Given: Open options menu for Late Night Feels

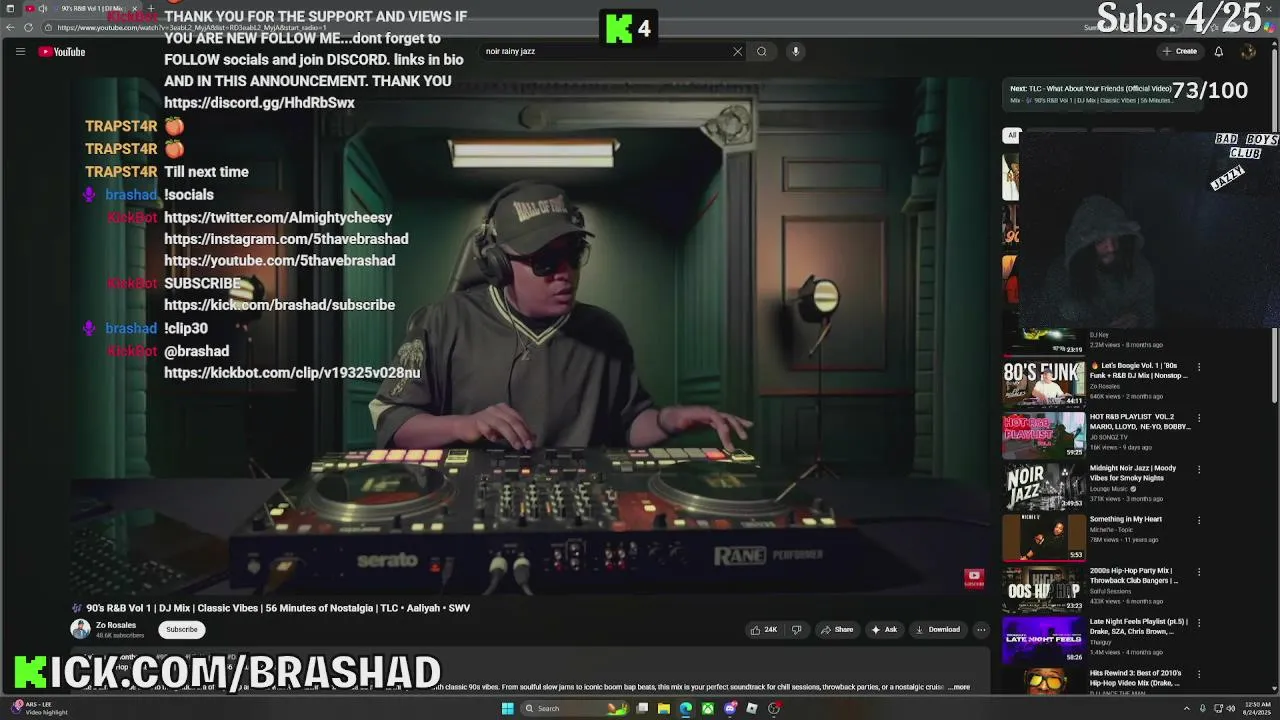Looking at the screenshot, I should pos(1199,623).
